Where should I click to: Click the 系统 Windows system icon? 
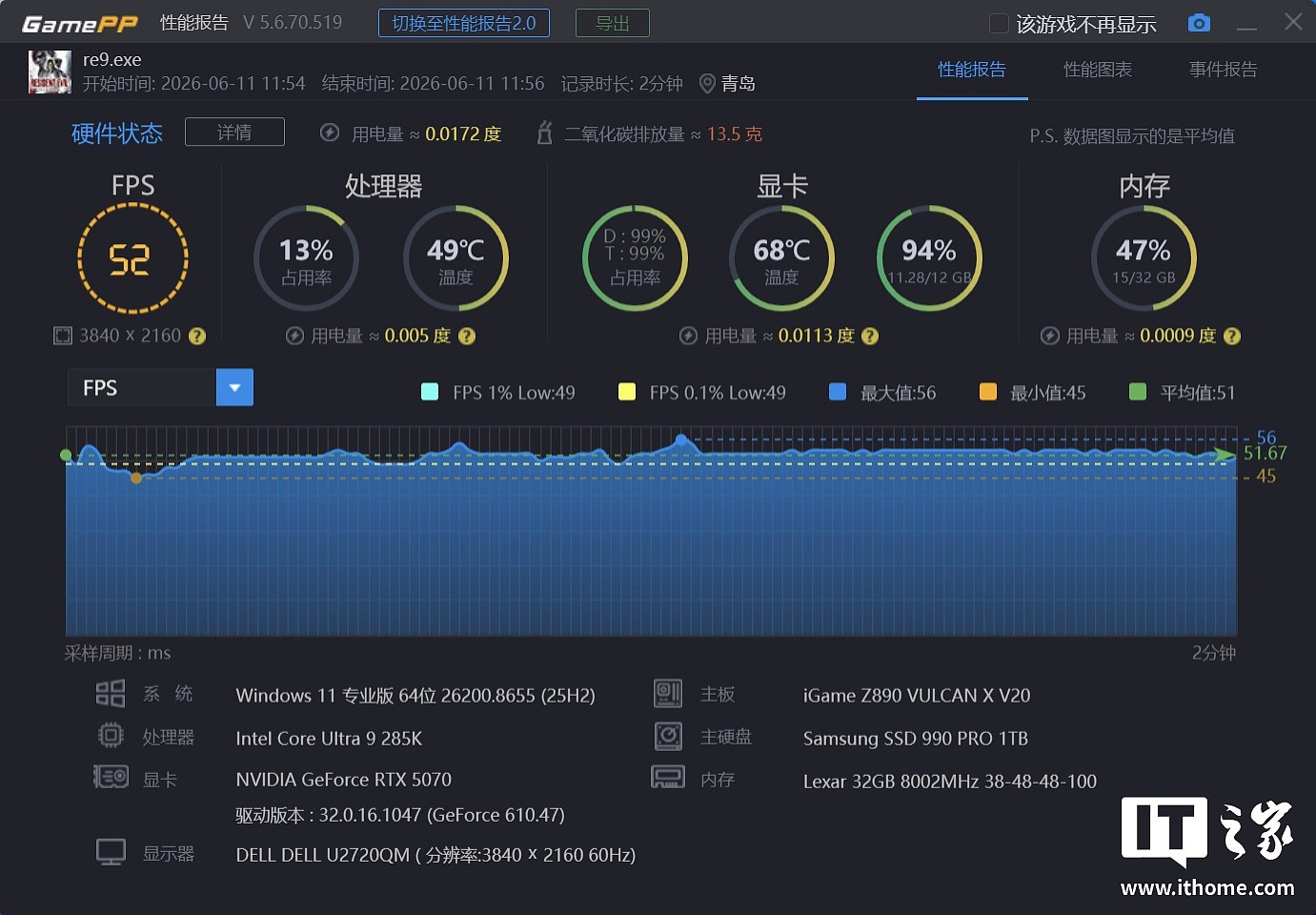[111, 693]
